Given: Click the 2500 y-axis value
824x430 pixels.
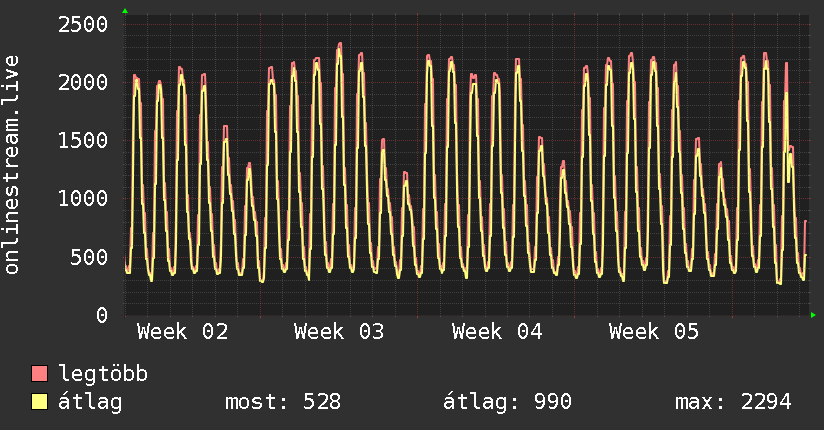Looking at the screenshot, I should [x=83, y=24].
